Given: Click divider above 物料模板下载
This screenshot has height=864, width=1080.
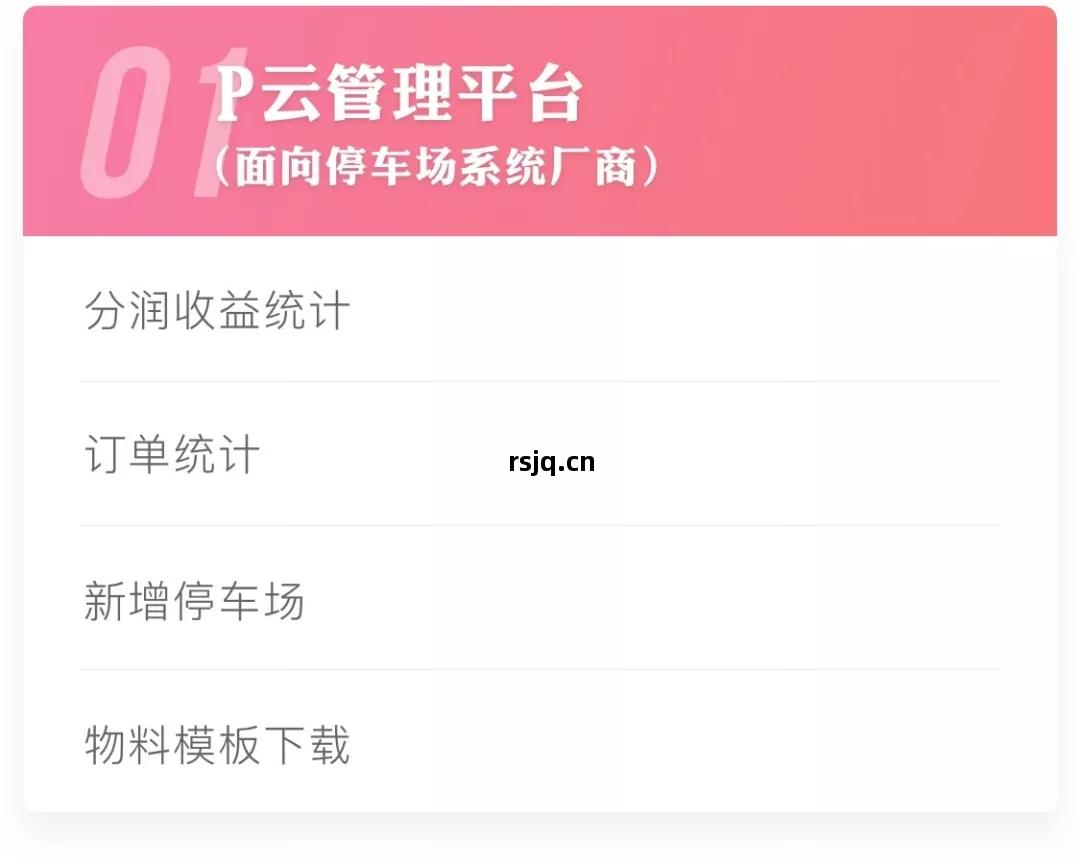Looking at the screenshot, I should click(x=540, y=669).
